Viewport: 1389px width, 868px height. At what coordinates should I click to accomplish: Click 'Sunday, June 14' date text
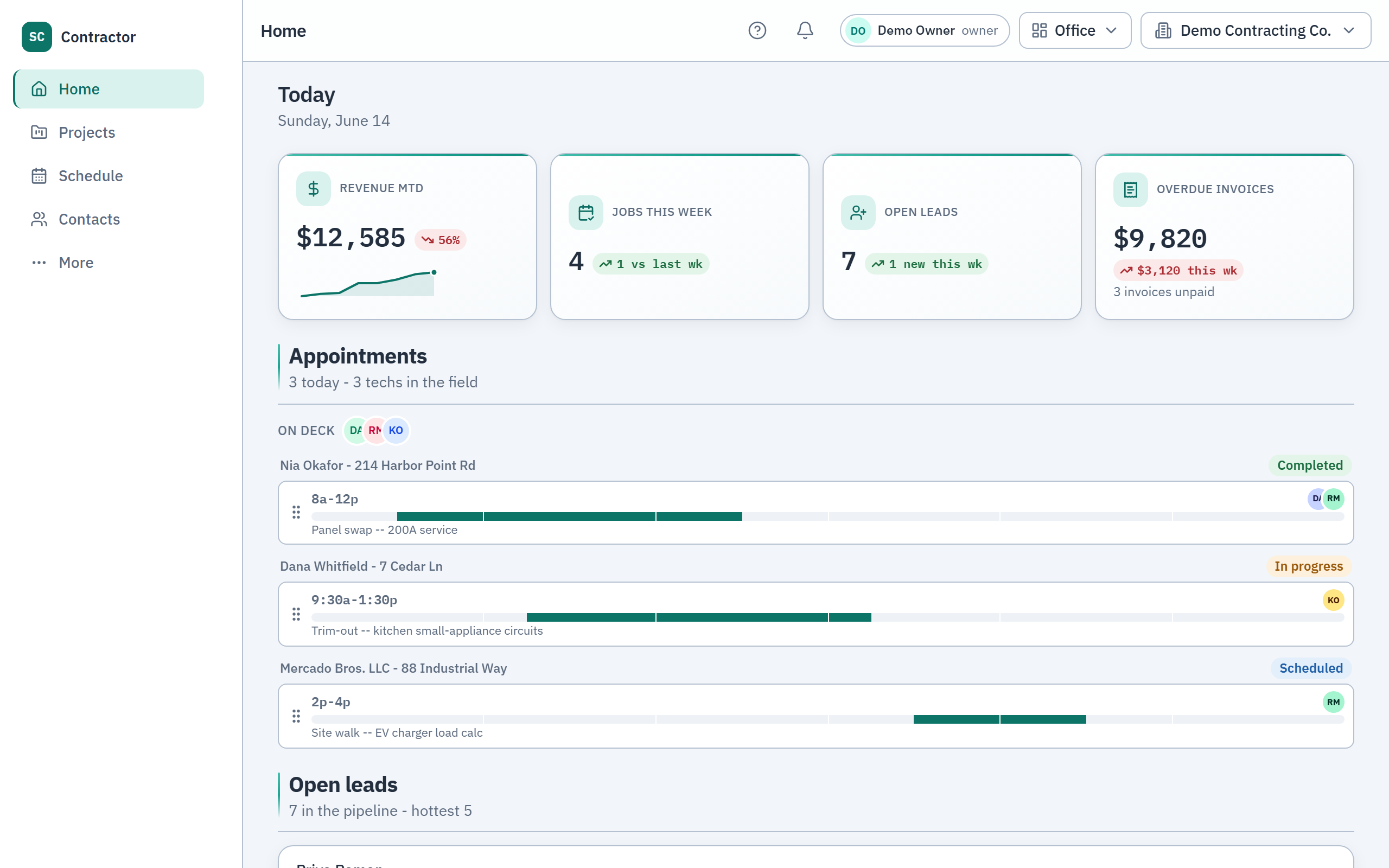334,121
